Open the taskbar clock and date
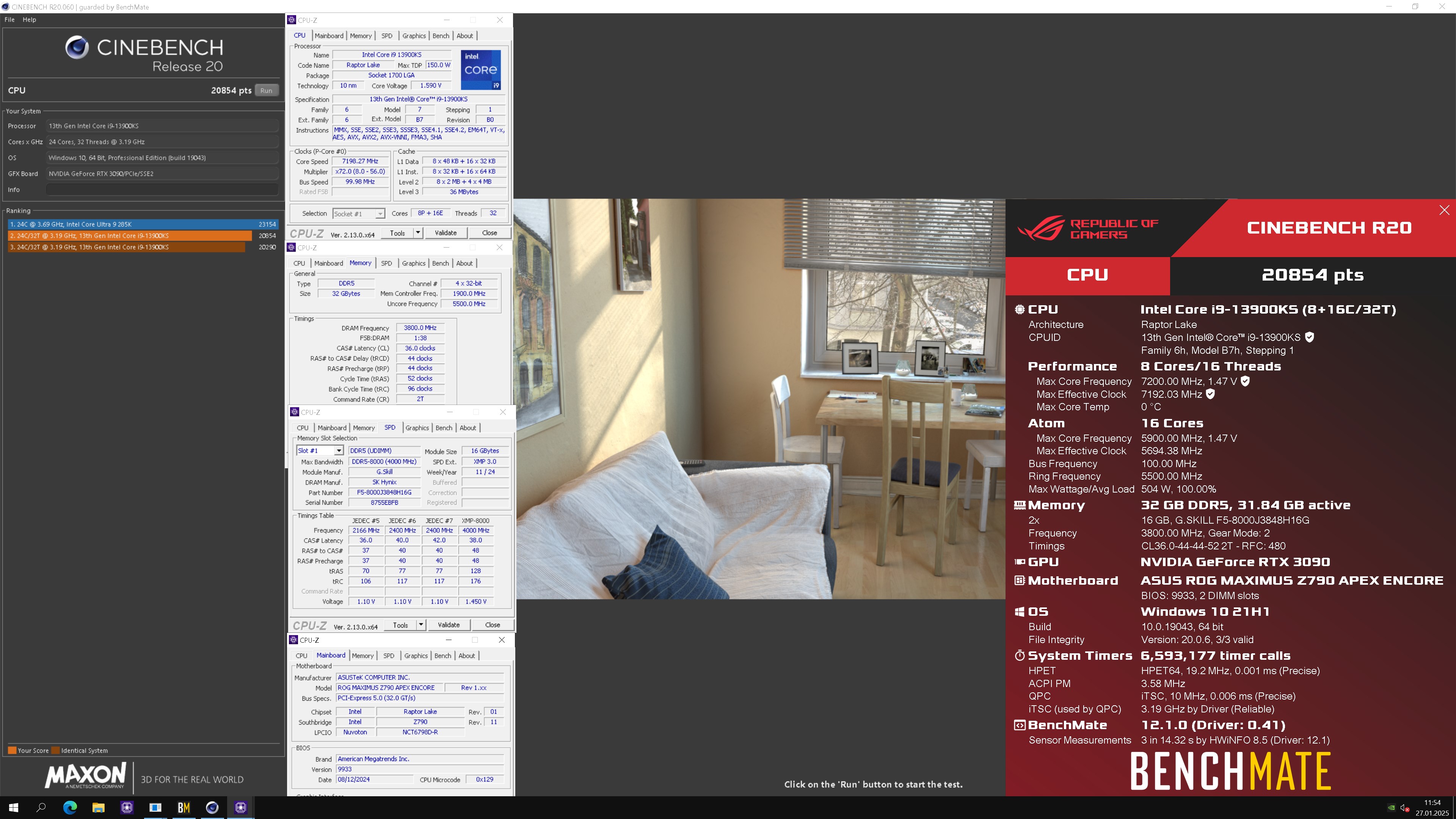The width and height of the screenshot is (1456, 819). [x=1432, y=808]
